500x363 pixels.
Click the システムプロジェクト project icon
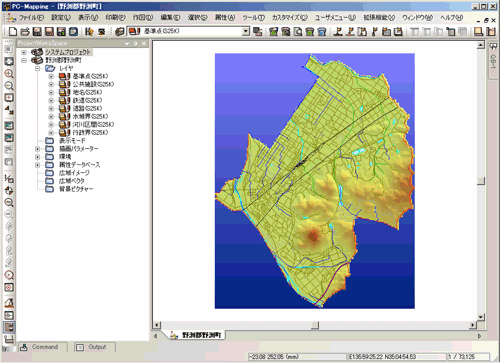tap(37, 52)
